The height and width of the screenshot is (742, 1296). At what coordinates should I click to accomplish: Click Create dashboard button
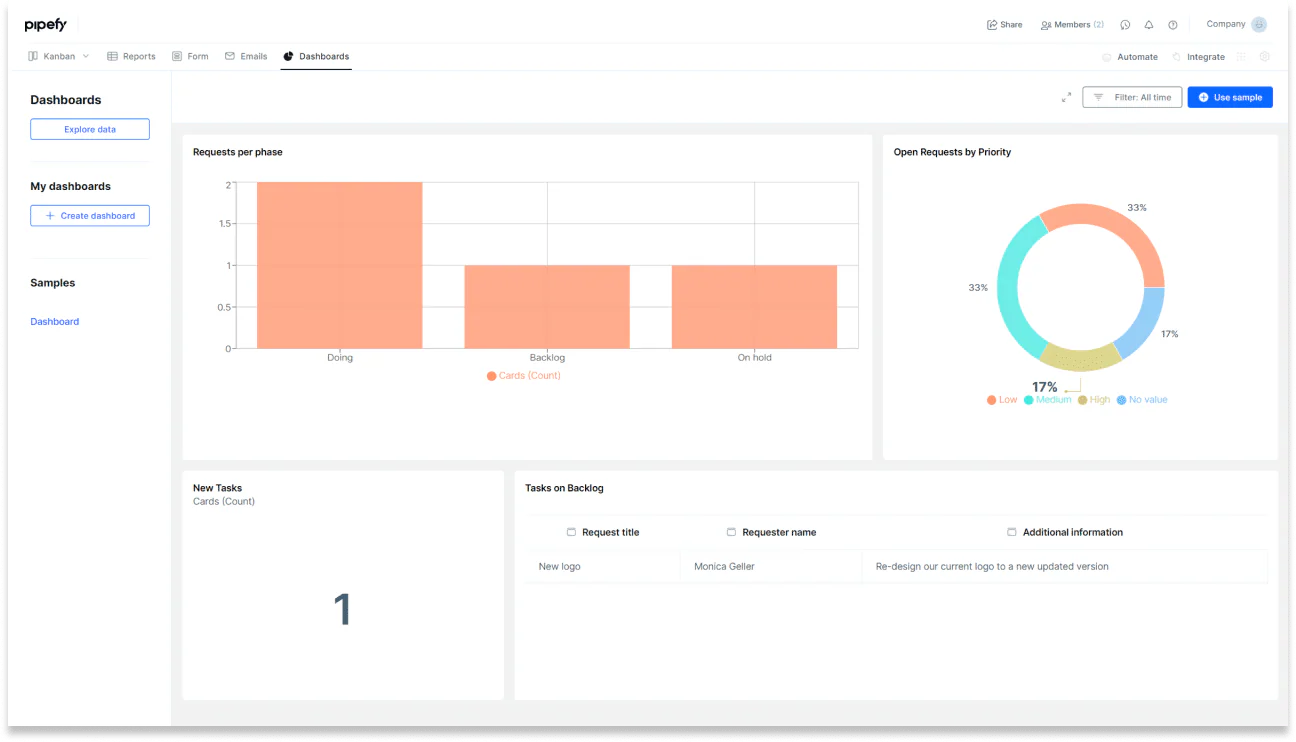tap(90, 216)
